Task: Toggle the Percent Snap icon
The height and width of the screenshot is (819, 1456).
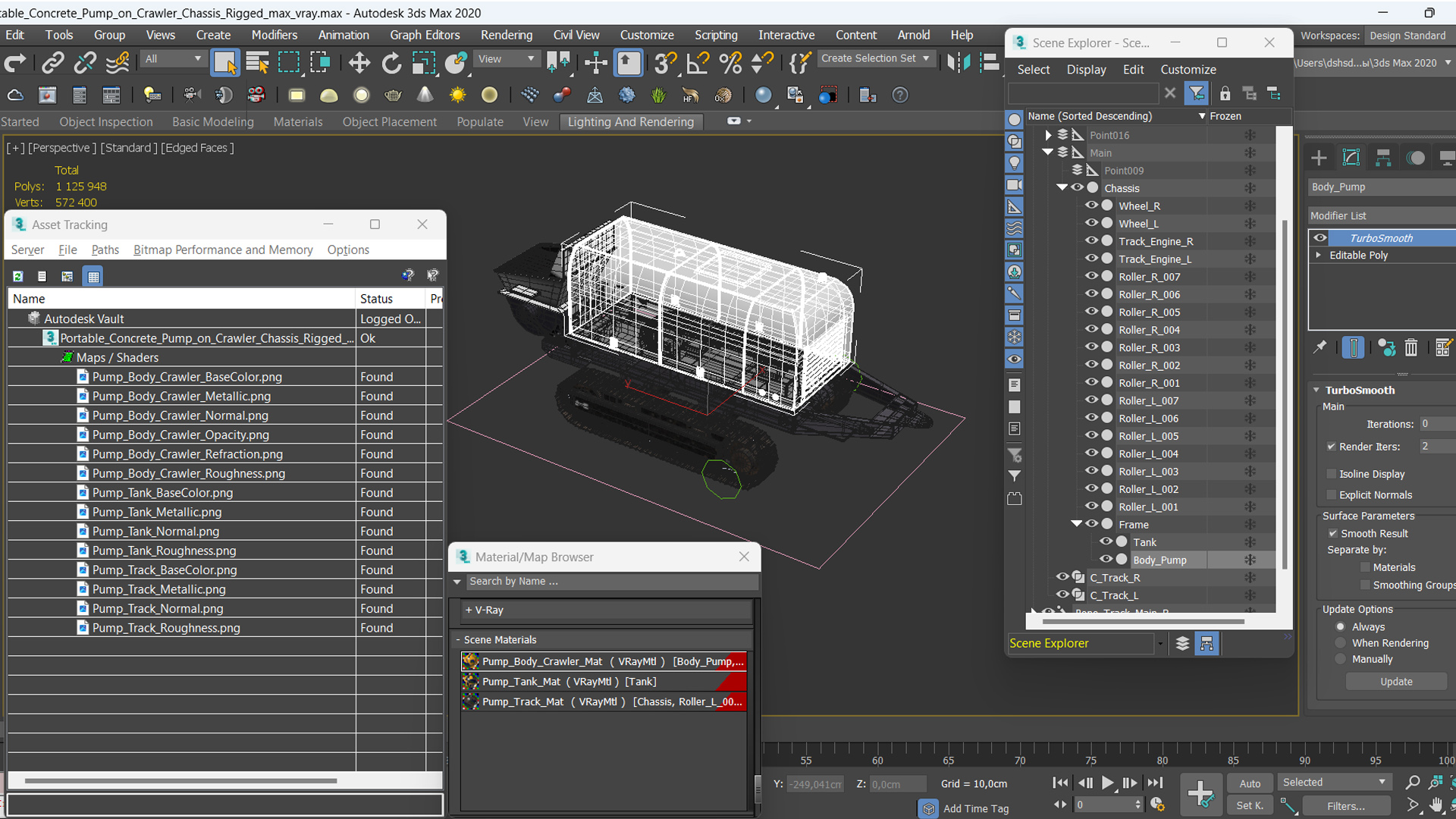Action: point(730,63)
